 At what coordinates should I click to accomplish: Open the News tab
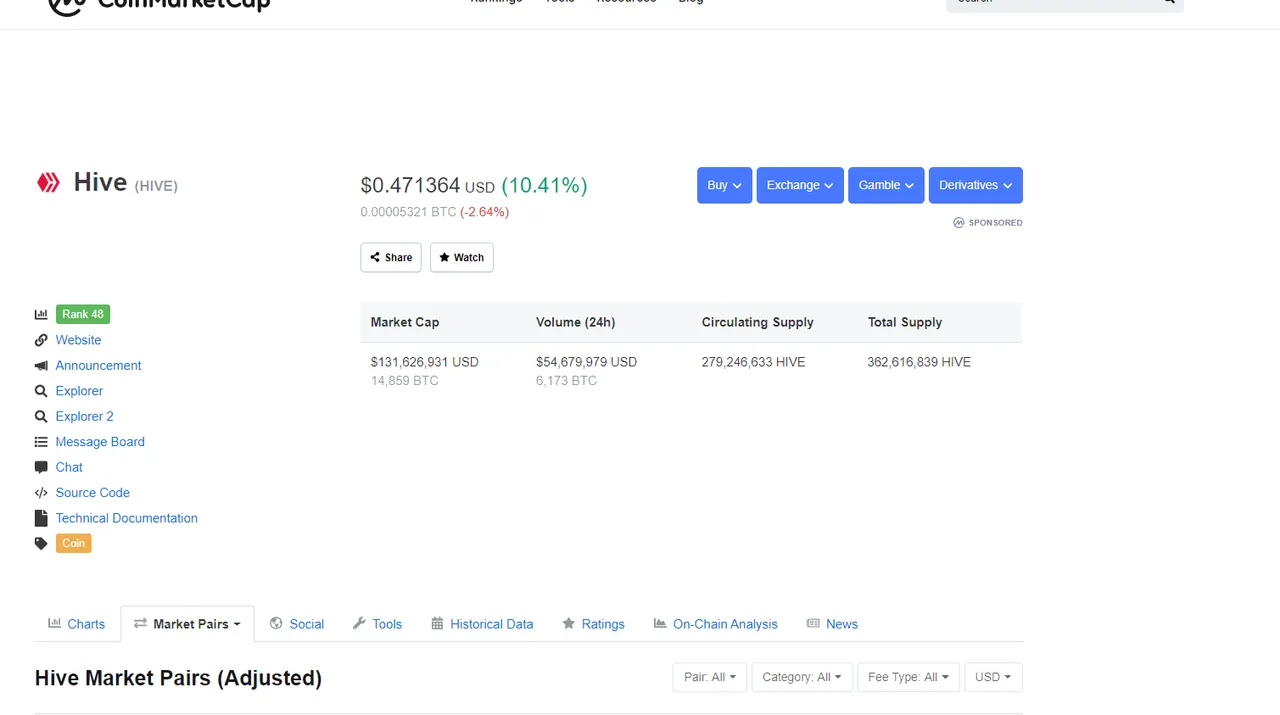[832, 624]
